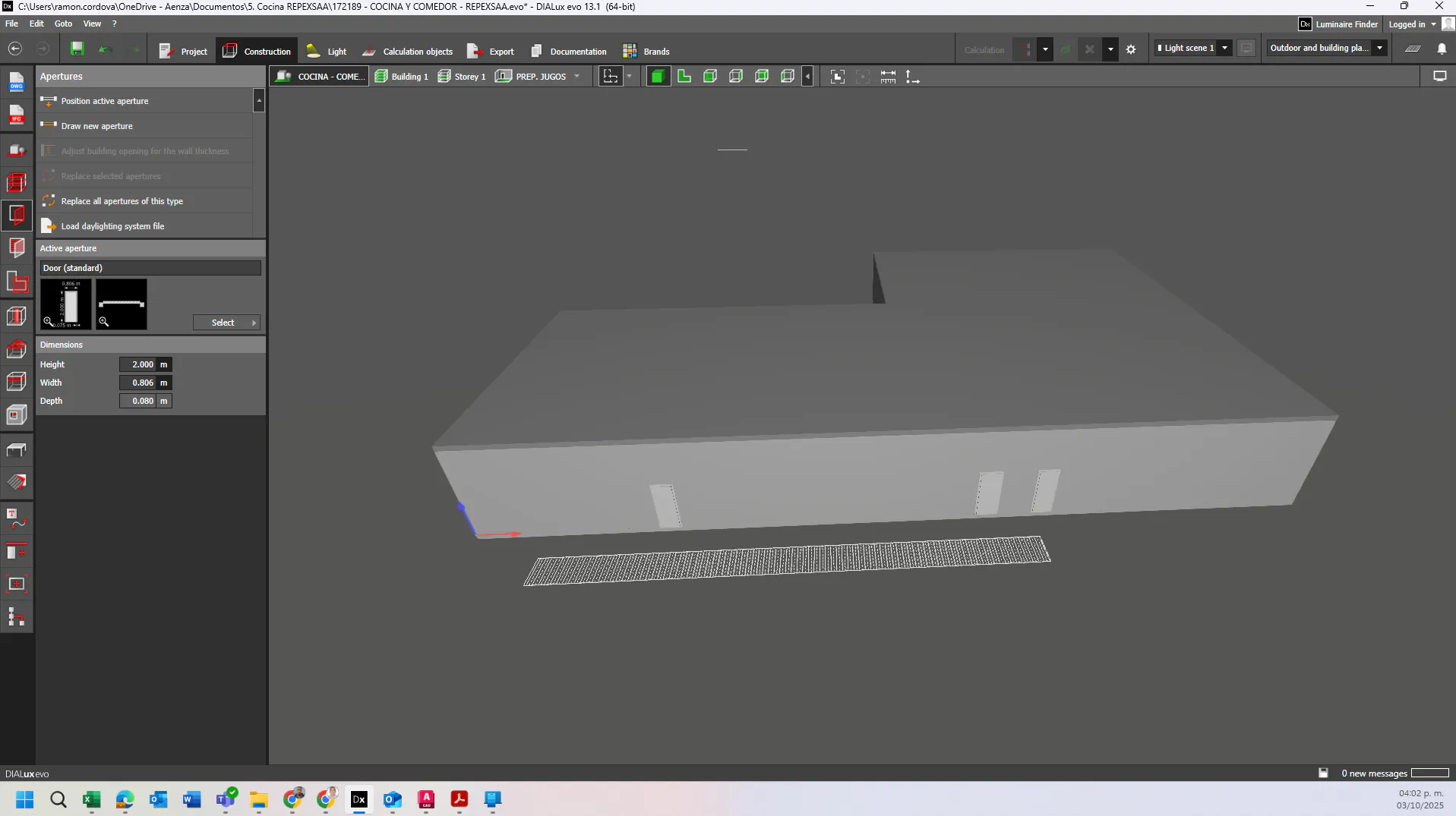Open the calculation start options dropdown arrow
Screen dimensions: 1456x816
tap(1045, 49)
